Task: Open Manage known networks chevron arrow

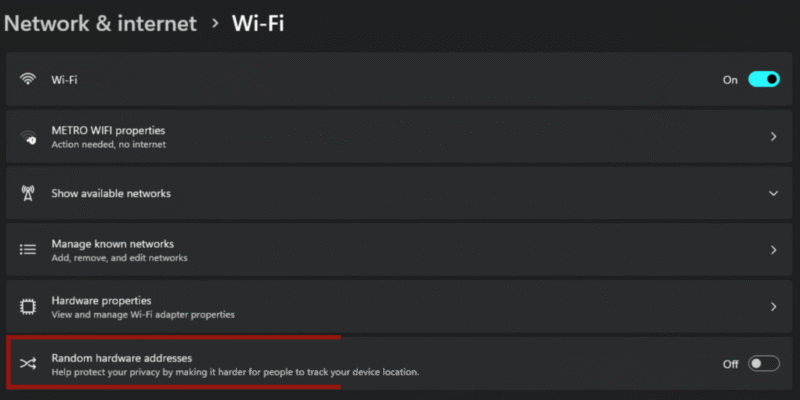Action: (773, 249)
